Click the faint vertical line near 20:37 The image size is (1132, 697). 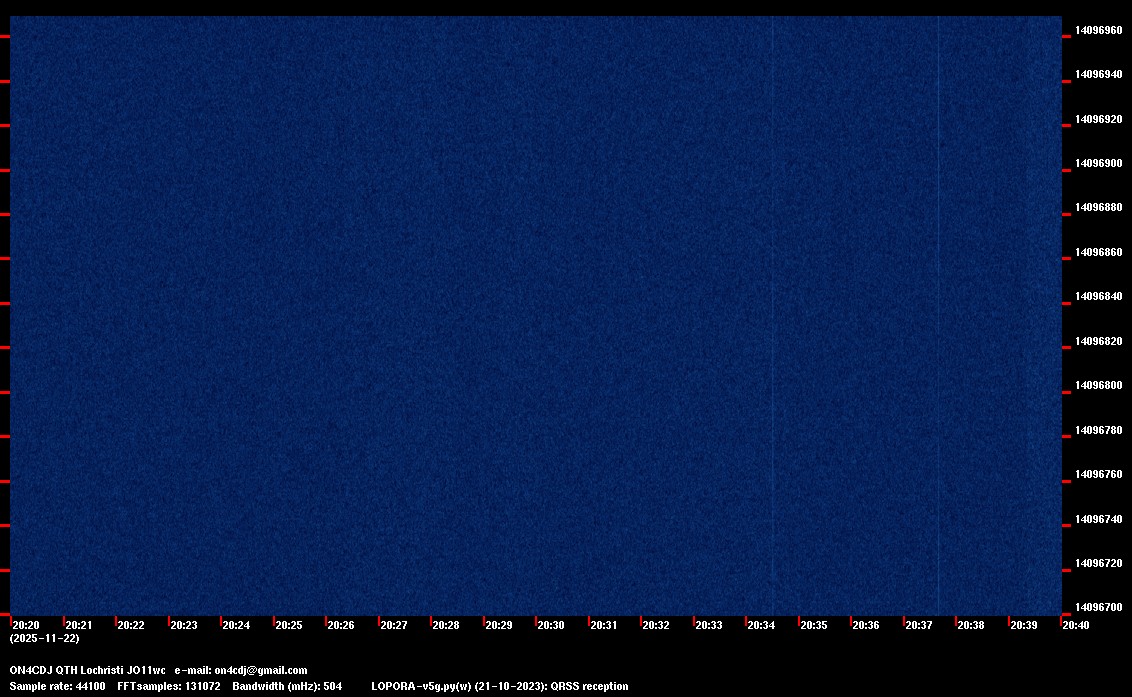click(x=938, y=315)
